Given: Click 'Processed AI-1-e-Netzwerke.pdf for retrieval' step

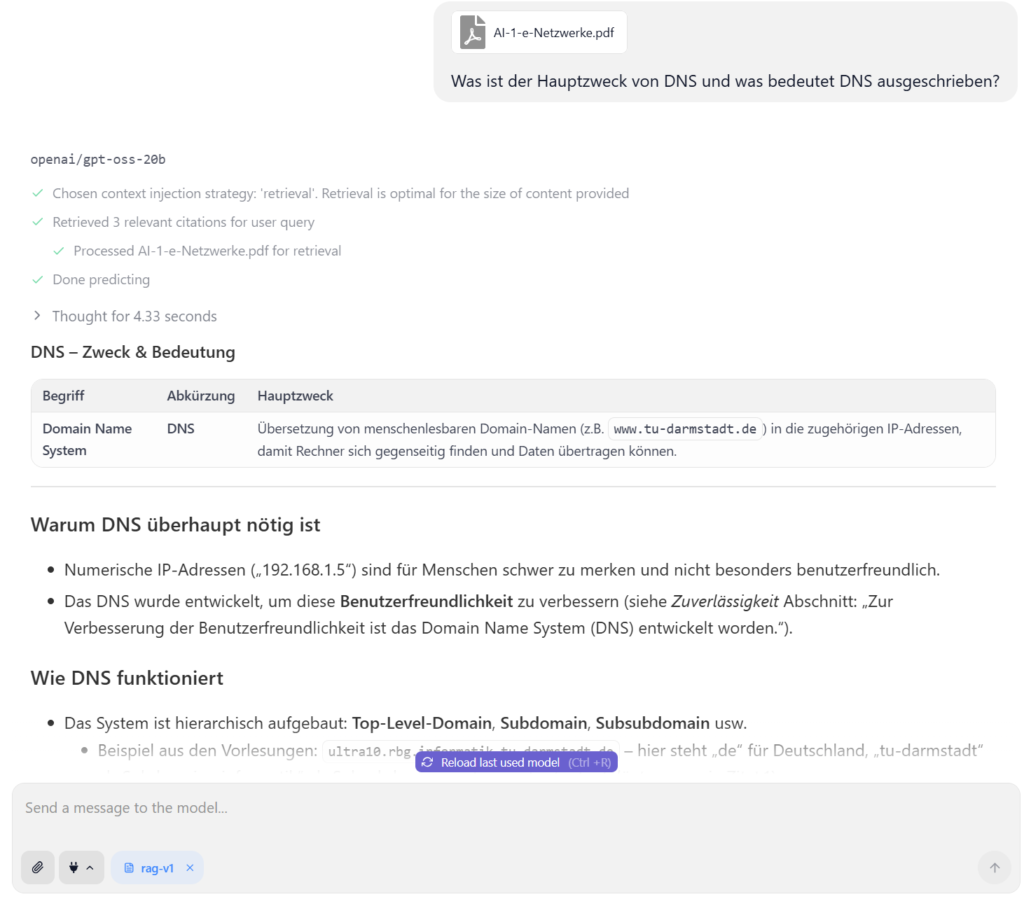Looking at the screenshot, I should (207, 251).
